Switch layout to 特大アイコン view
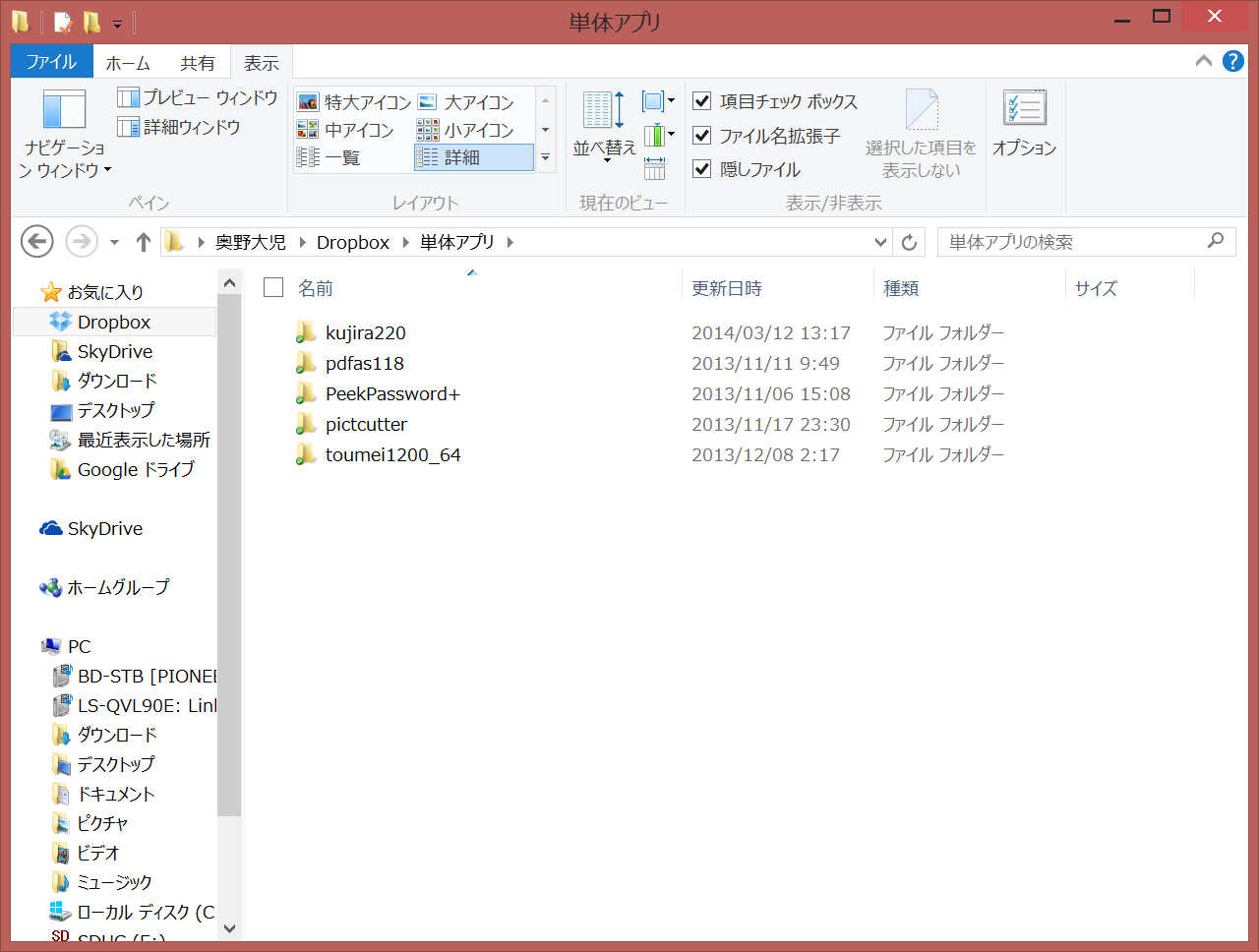The width and height of the screenshot is (1259, 952). click(x=355, y=100)
